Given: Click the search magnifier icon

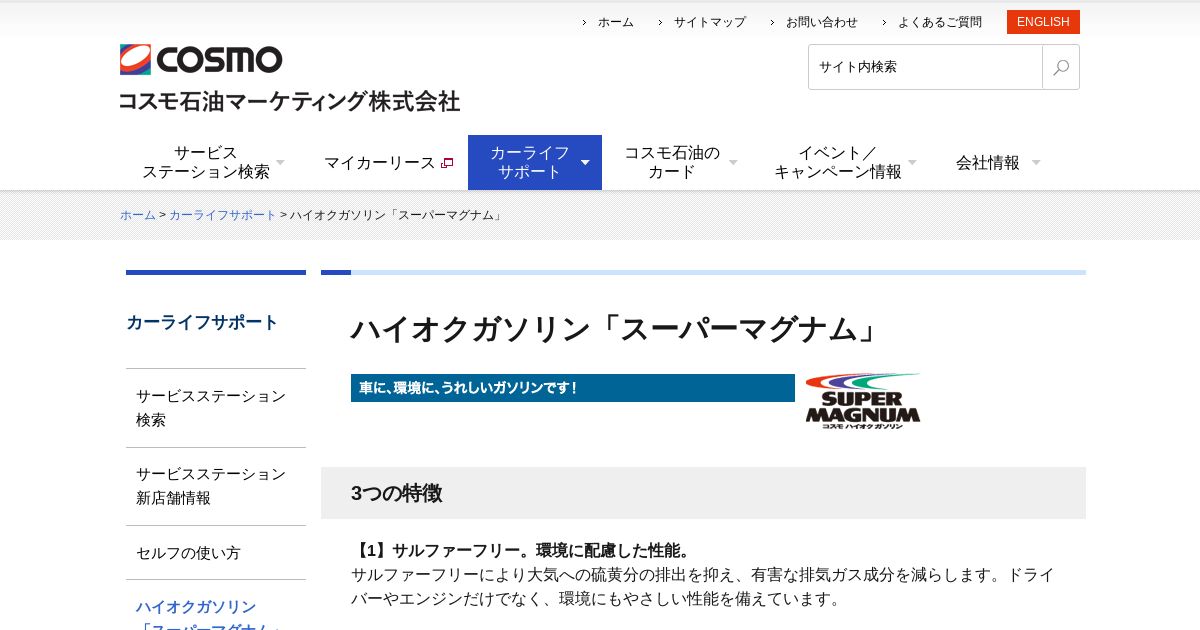Looking at the screenshot, I should (1061, 67).
